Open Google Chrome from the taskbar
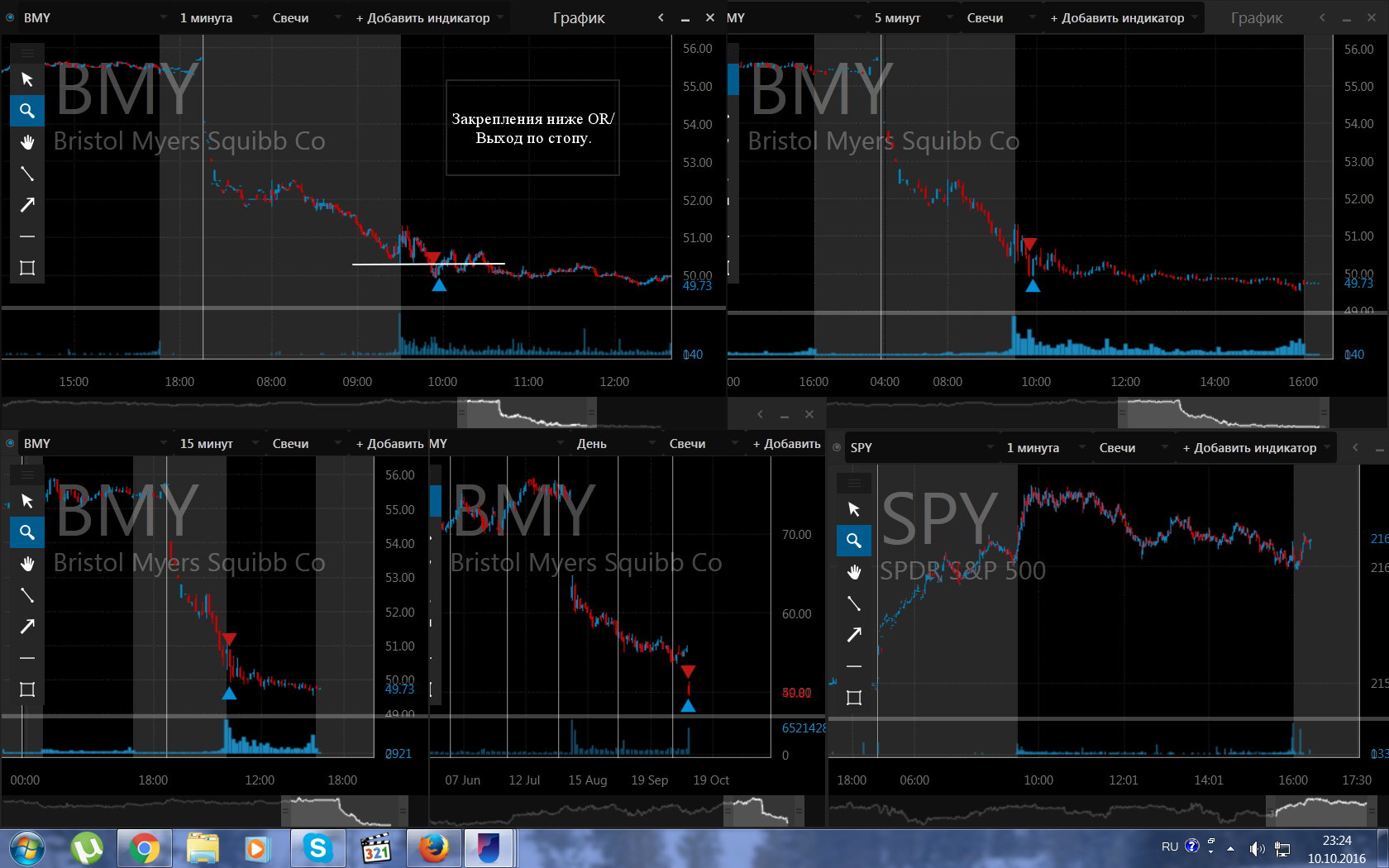 [144, 849]
